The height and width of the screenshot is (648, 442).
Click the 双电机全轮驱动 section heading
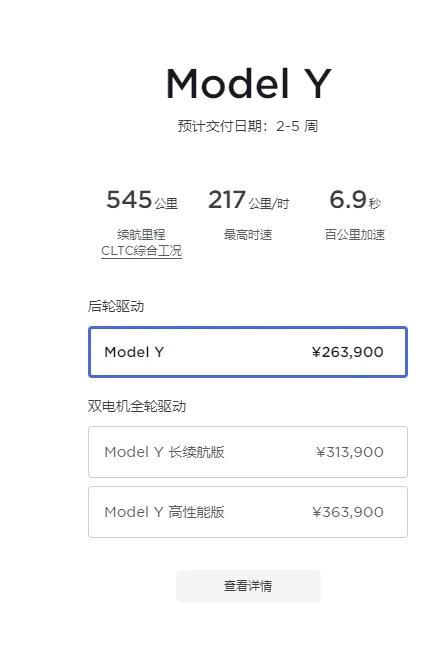[x=137, y=406]
